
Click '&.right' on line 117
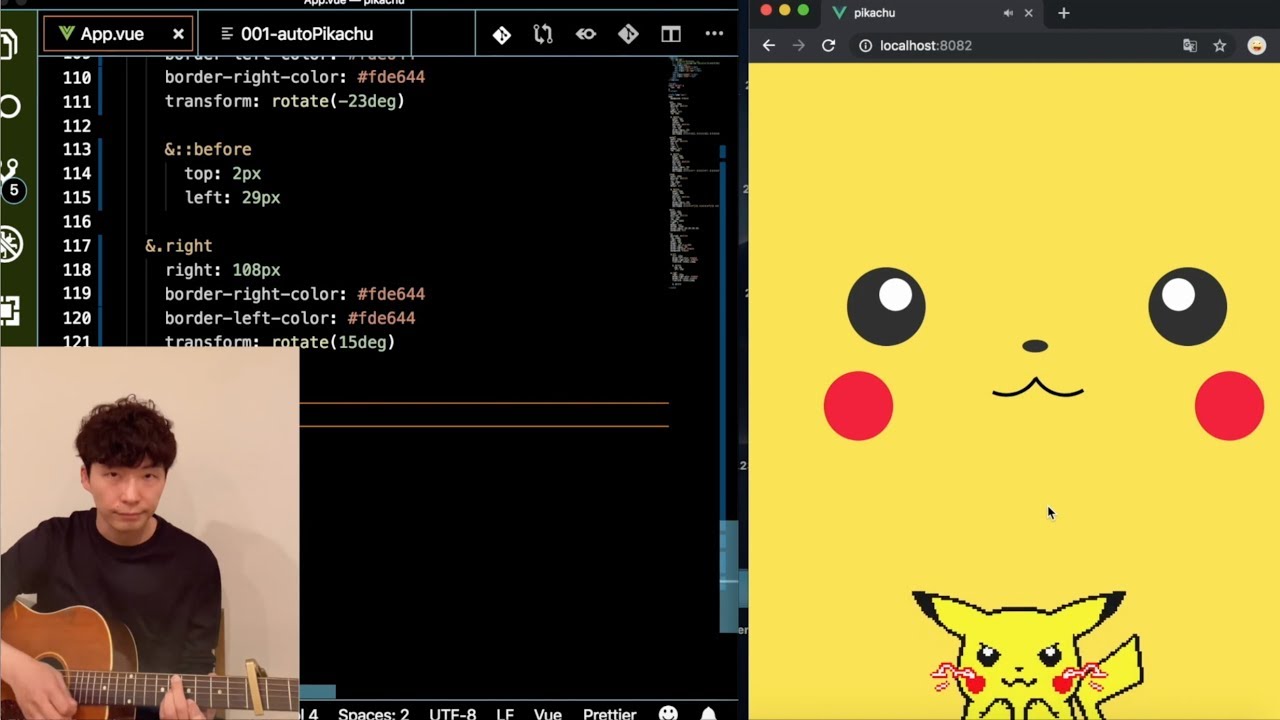pos(178,246)
